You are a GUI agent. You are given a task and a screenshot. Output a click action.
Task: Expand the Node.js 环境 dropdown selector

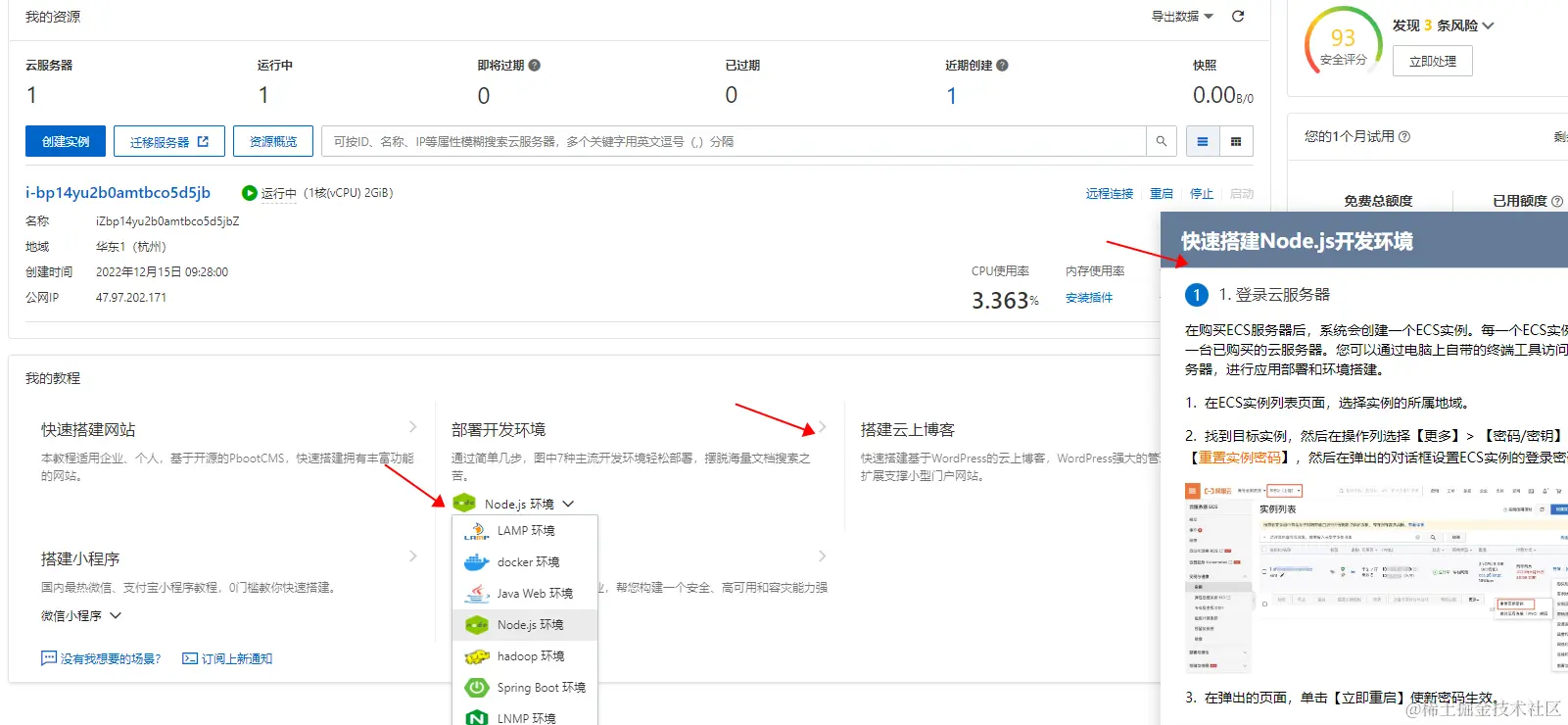pos(513,504)
